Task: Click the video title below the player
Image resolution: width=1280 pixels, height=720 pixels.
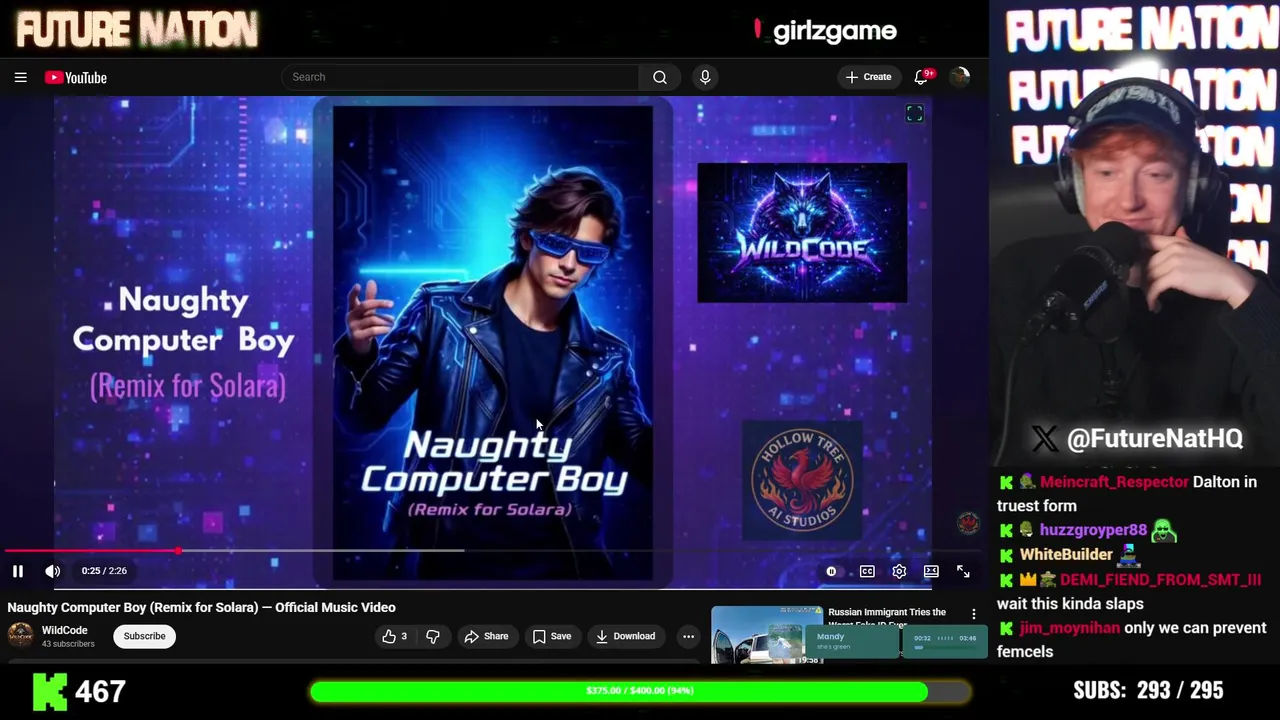Action: (x=201, y=607)
